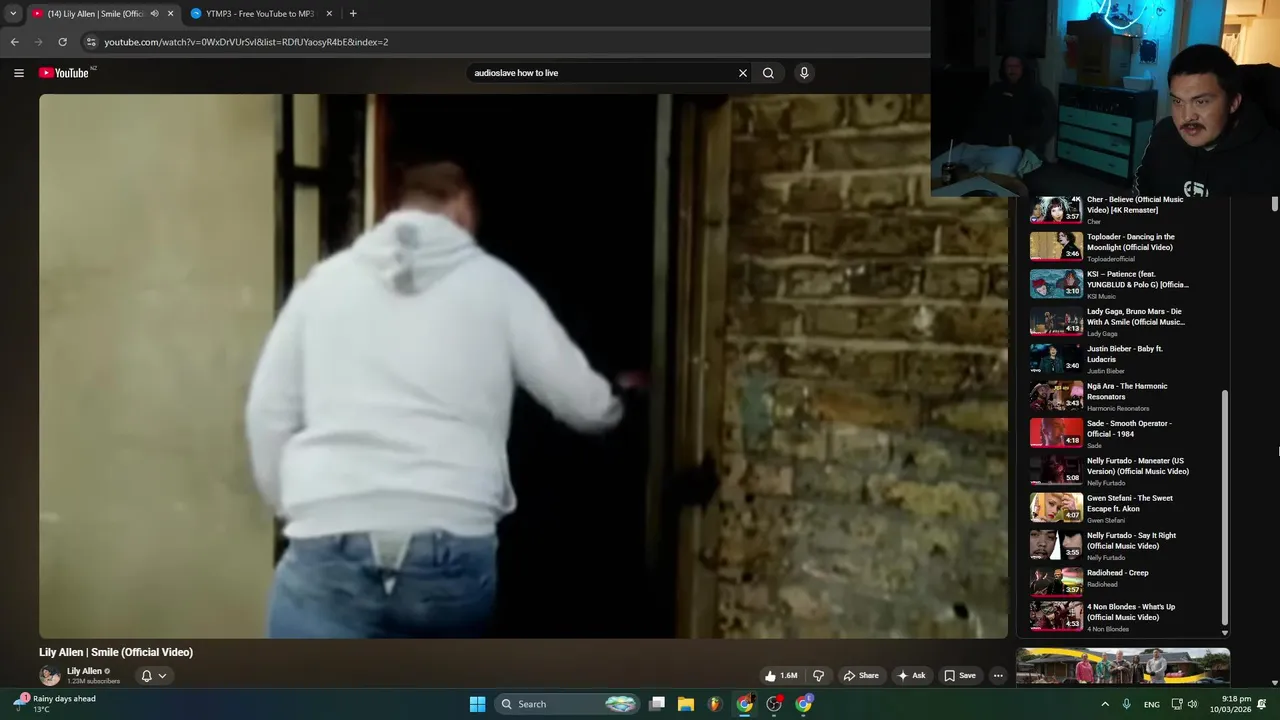
Task: Click the video title Lily Allen | Smile
Action: pos(116,652)
